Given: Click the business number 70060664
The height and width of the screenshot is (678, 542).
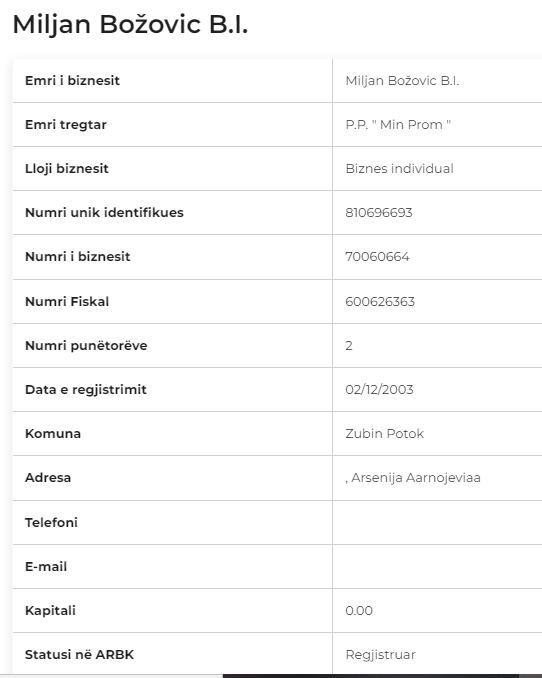Looking at the screenshot, I should coord(377,257).
